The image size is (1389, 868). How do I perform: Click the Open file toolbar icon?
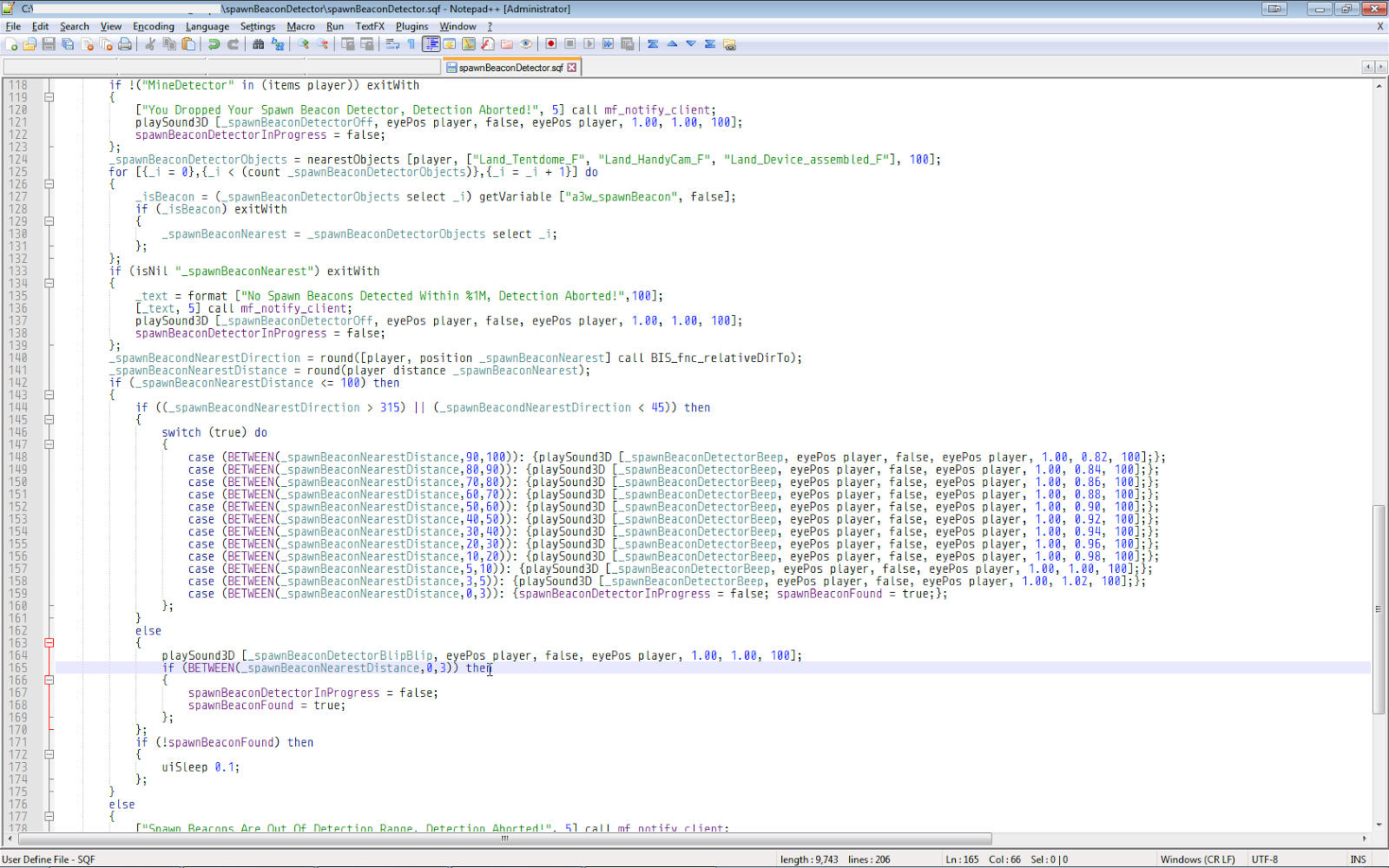30,44
